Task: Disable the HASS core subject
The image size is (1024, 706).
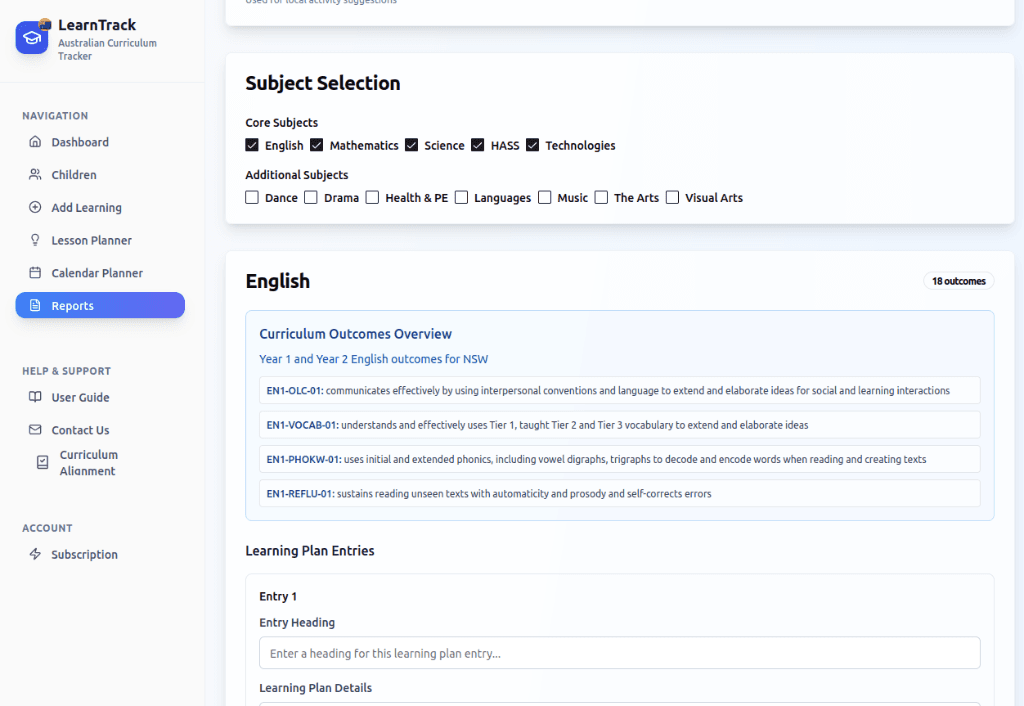Action: (478, 145)
